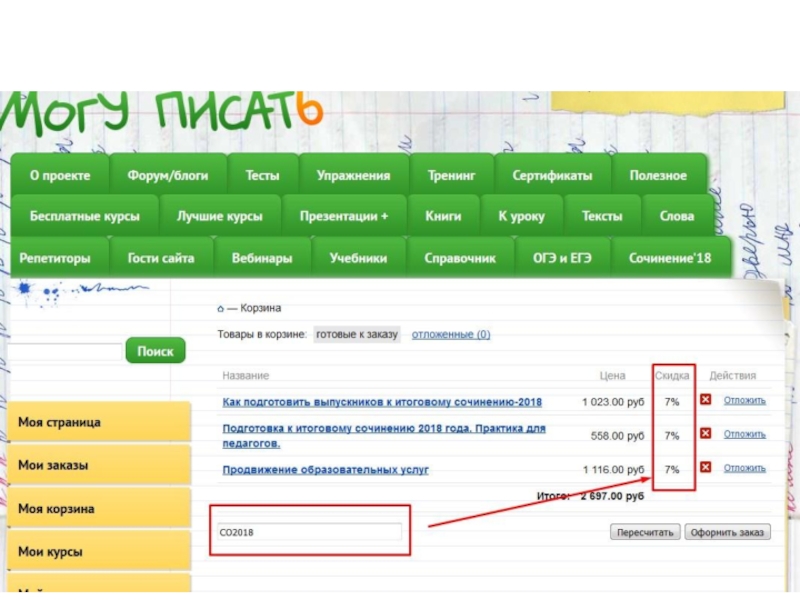
Task: Open course Как подготовить выпускников к итоговому сочинению-2018
Action: coord(382,402)
